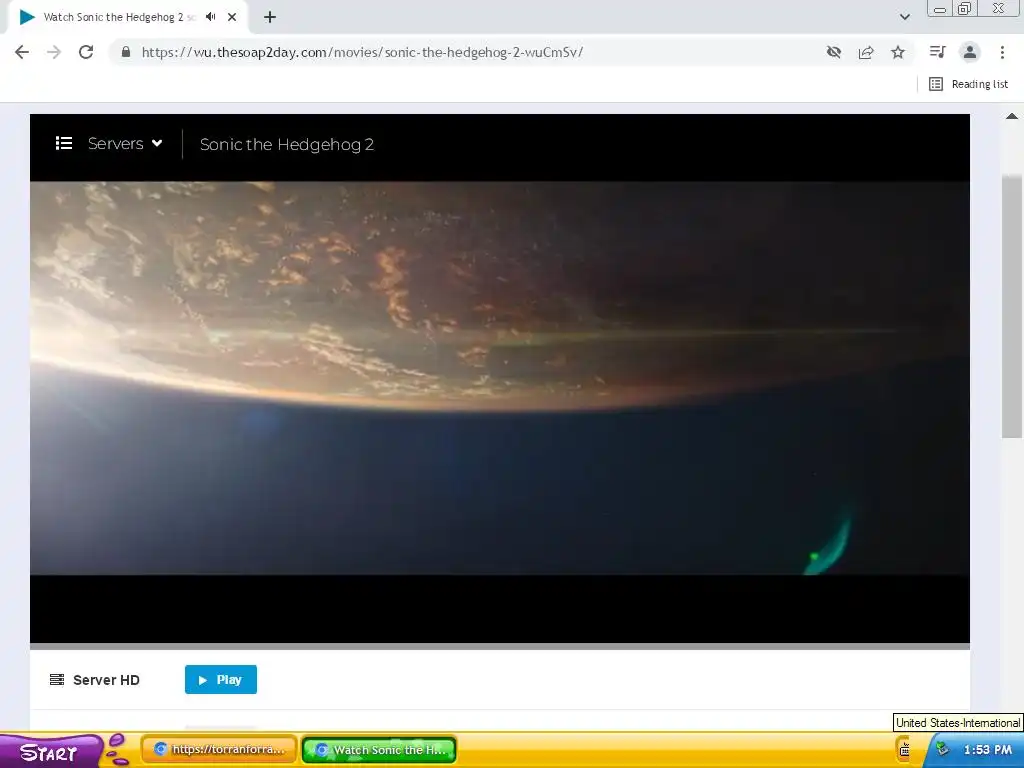Screen dimensions: 1024x768
Task: Bookmark this page with the star
Action: 898,52
